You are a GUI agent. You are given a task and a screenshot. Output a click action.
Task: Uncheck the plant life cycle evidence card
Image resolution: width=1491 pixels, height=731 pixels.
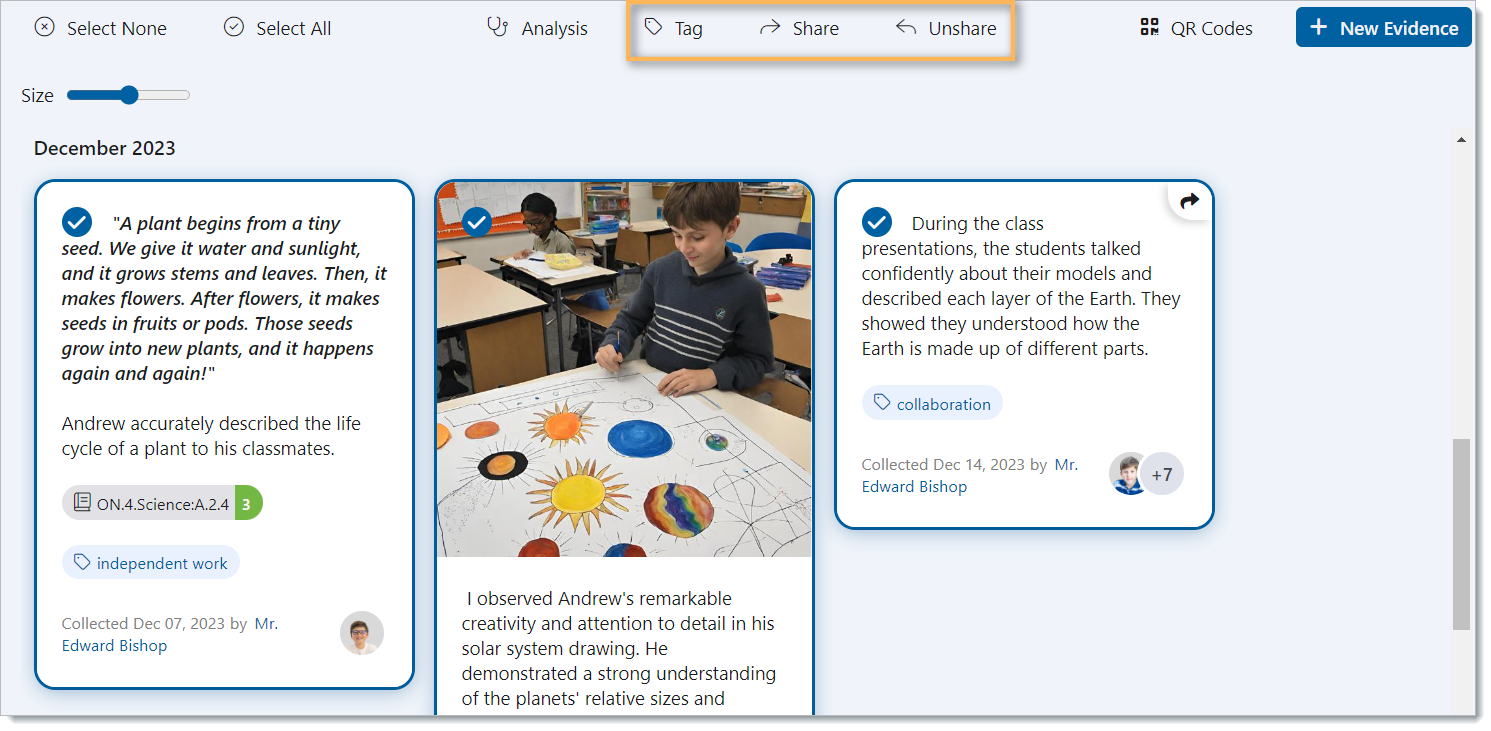click(x=77, y=222)
